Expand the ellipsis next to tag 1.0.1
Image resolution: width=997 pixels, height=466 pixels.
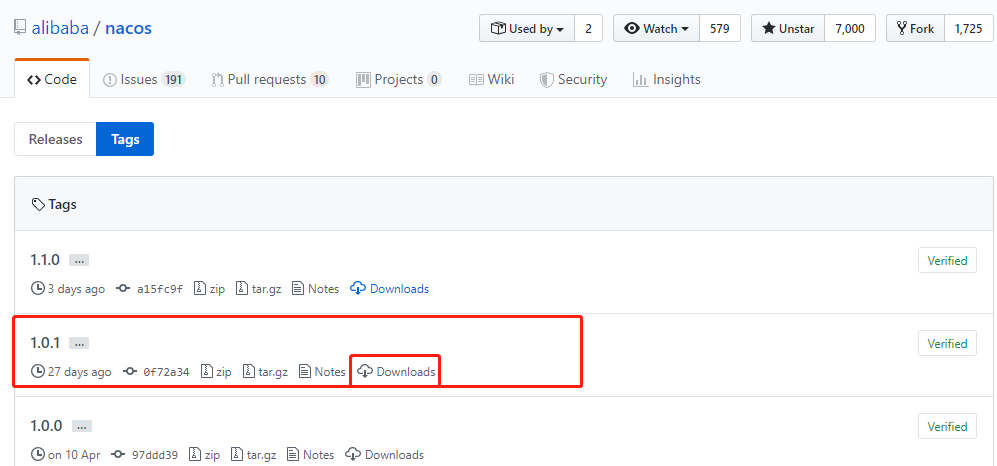click(79, 343)
